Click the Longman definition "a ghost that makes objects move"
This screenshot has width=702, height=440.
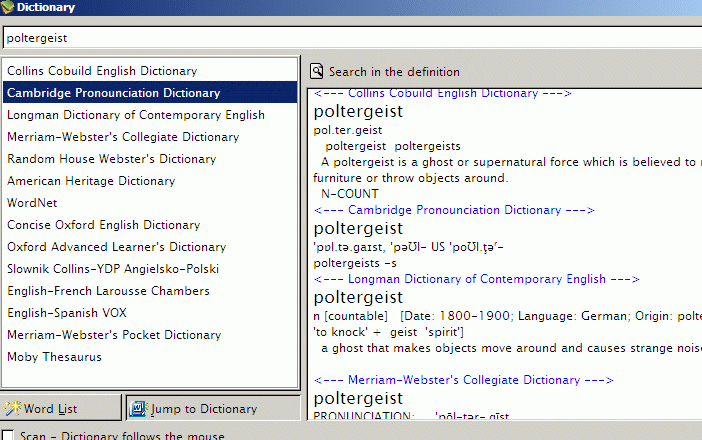point(511,348)
